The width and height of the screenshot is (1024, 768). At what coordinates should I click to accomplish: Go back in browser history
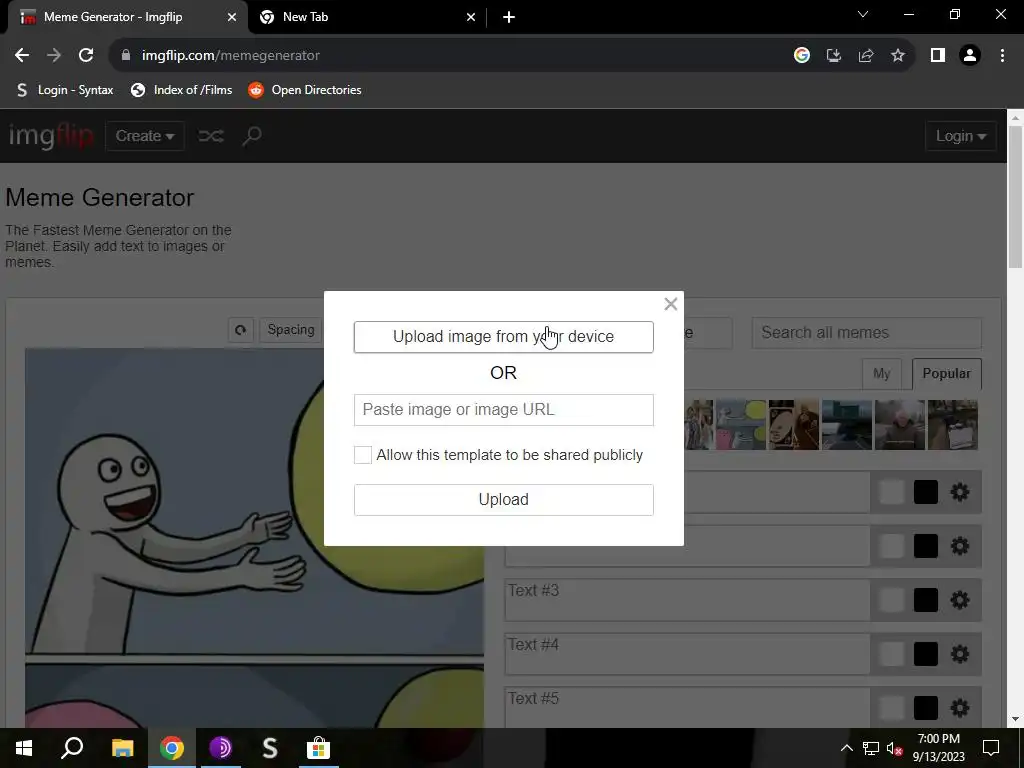(x=22, y=56)
